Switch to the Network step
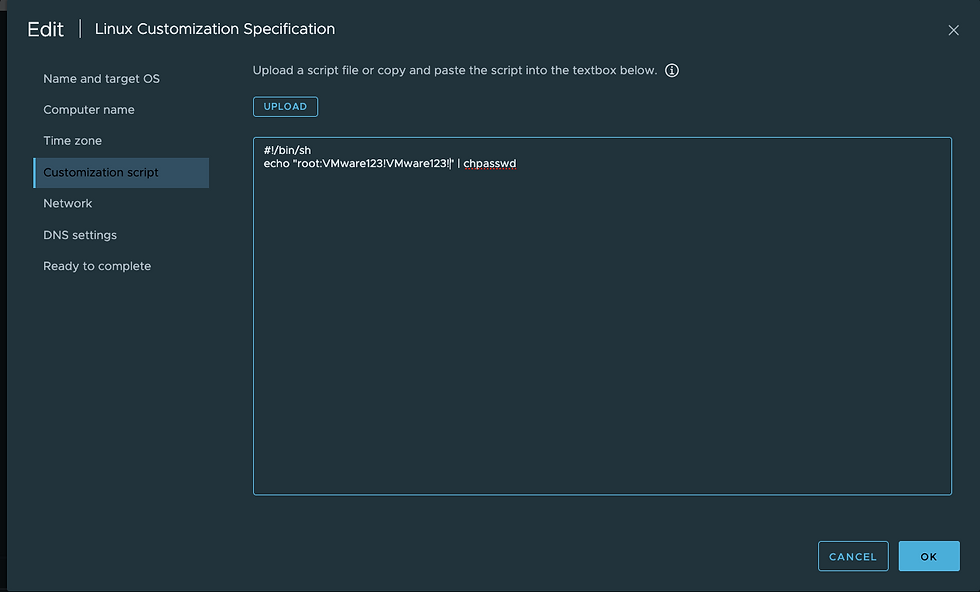Viewport: 980px width, 592px height. (x=68, y=203)
